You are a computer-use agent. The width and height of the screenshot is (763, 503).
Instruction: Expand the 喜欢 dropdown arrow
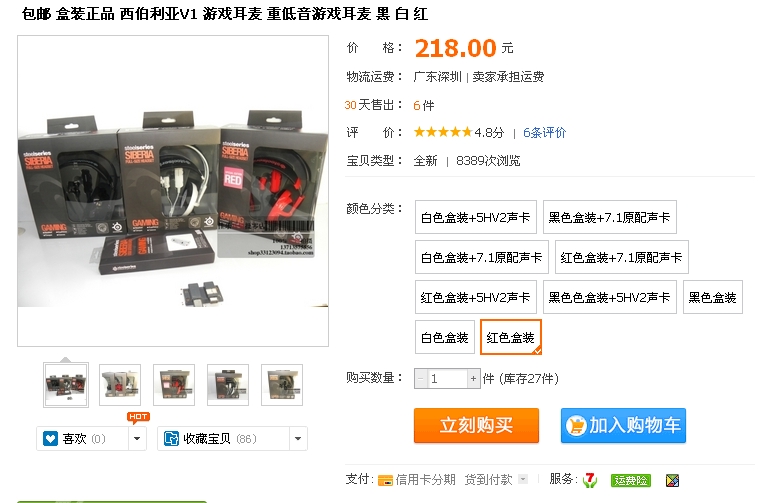[137, 438]
